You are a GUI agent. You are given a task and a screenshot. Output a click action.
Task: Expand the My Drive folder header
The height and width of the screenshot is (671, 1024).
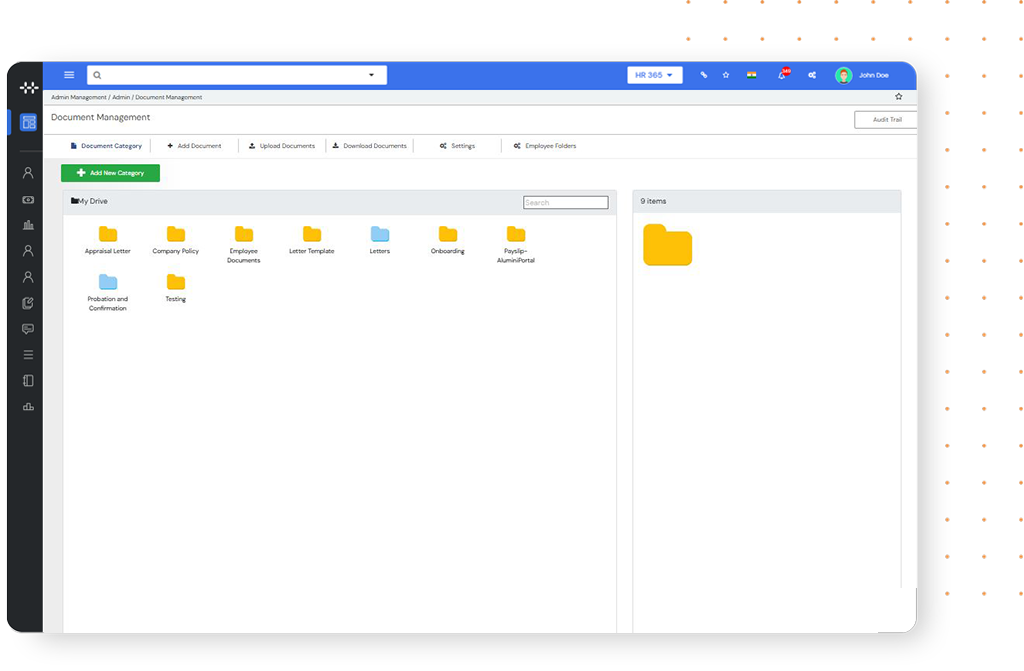pyautogui.click(x=88, y=201)
